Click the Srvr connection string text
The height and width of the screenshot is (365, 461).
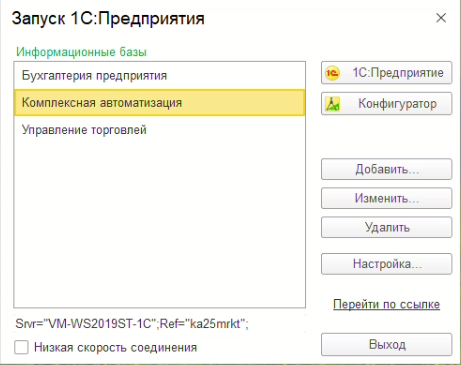[132, 323]
